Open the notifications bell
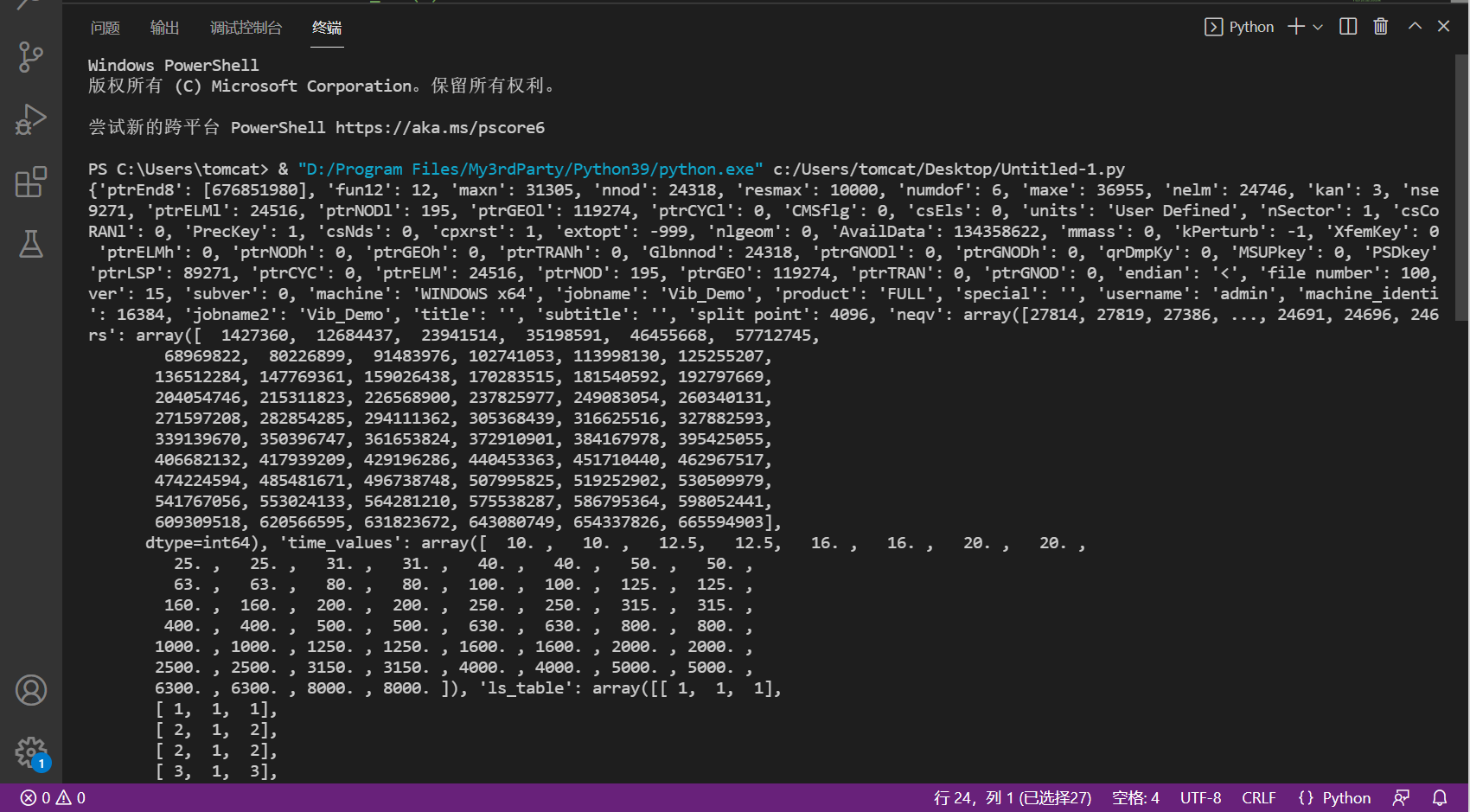The image size is (1470, 812). pos(1439,797)
